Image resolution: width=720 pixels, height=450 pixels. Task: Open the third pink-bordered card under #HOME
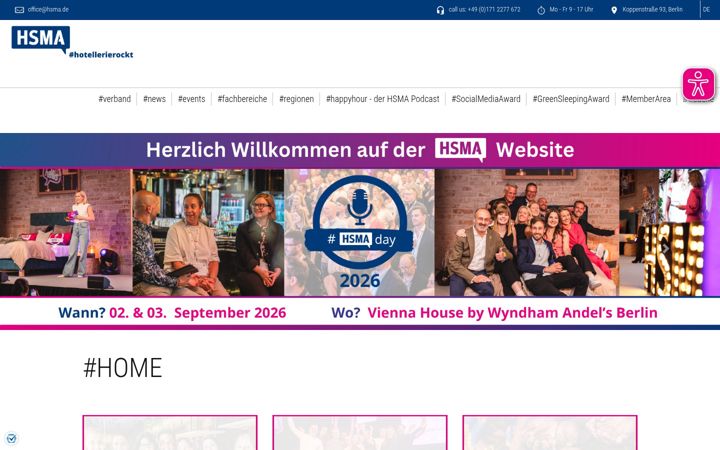550,433
